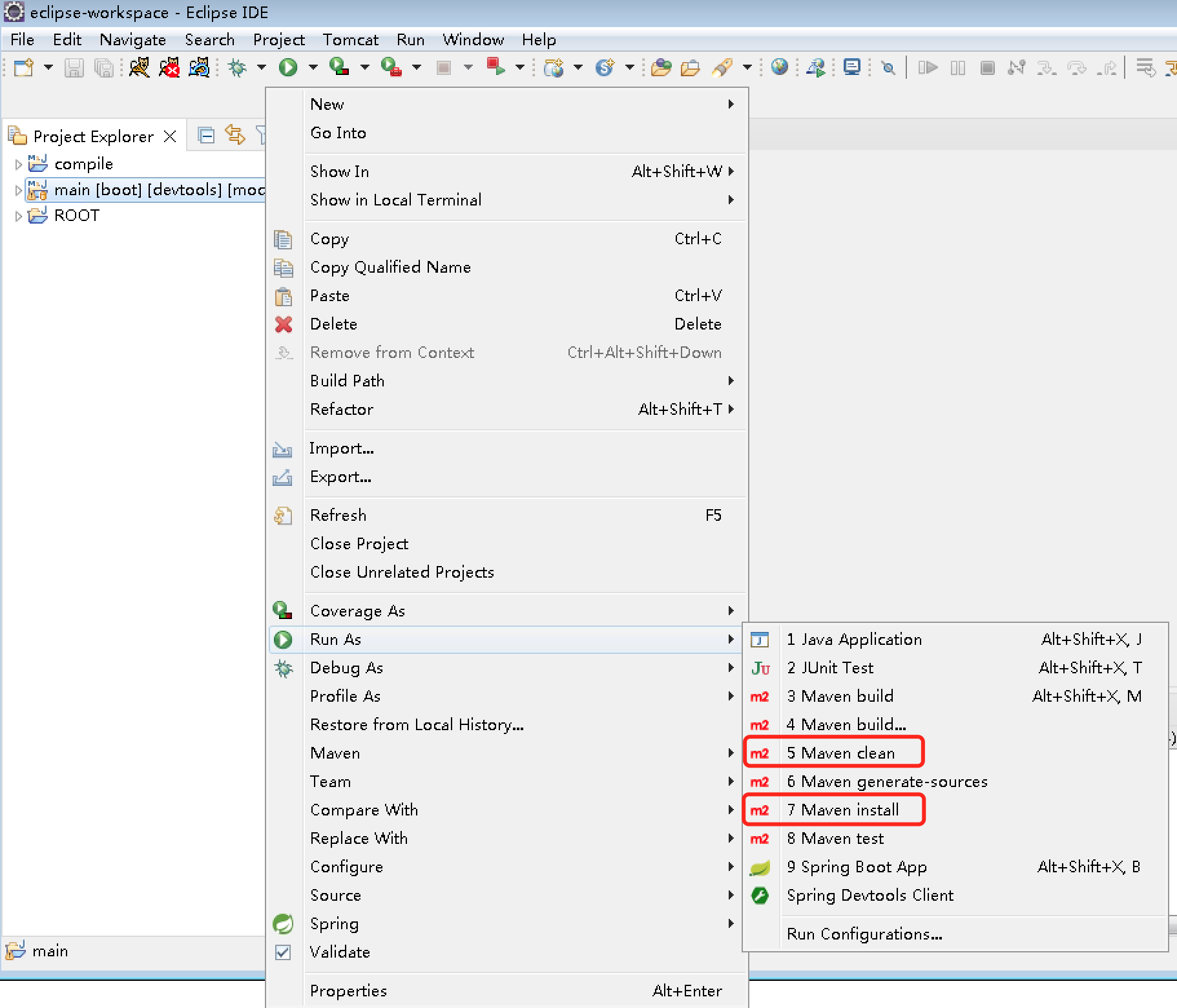Click the Coverage launch toolbar icon
This screenshot has height=1008, width=1177.
(x=339, y=67)
